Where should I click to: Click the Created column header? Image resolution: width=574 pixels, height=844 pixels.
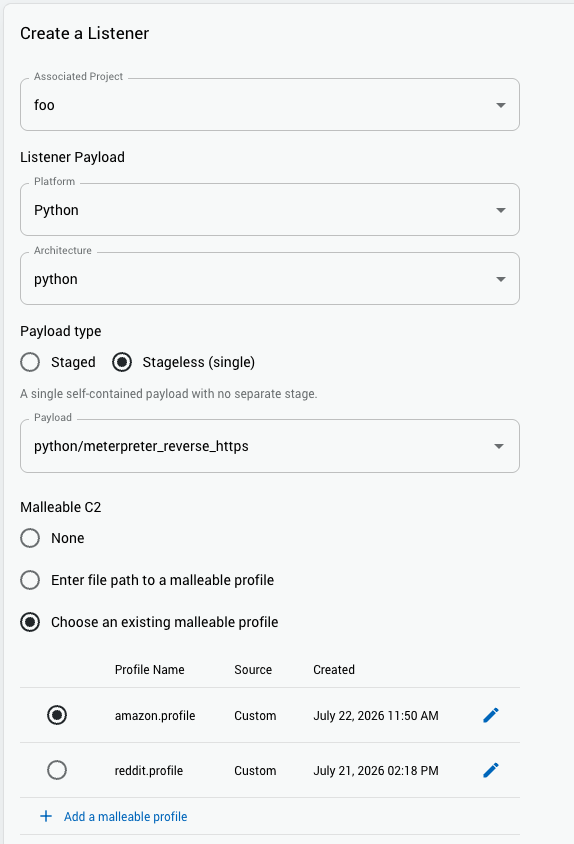(334, 670)
